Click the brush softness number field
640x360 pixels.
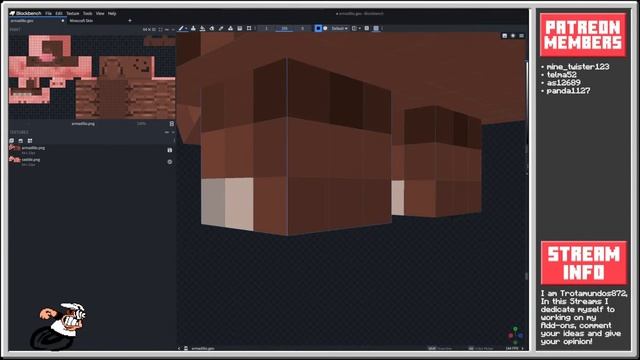pos(302,28)
